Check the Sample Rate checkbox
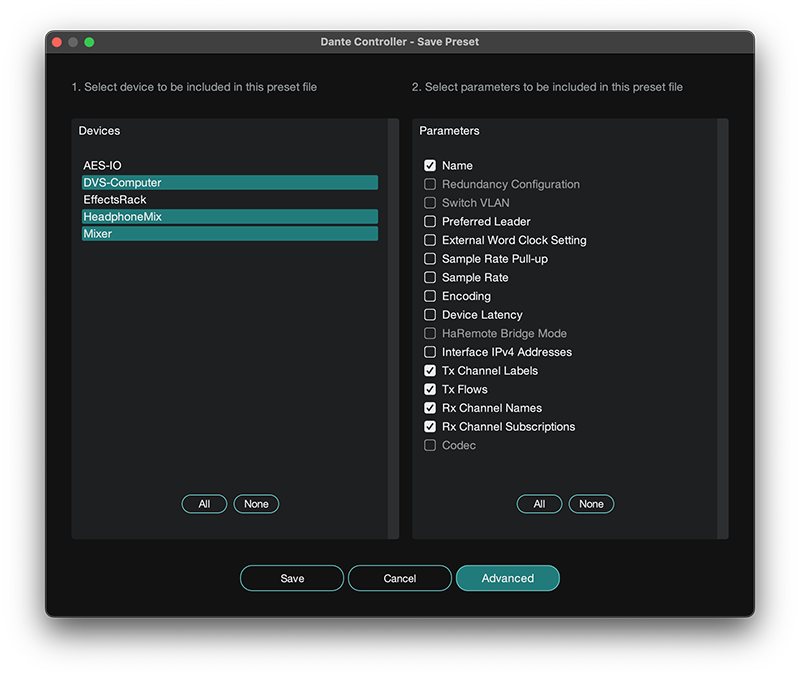The image size is (800, 677). coord(430,277)
